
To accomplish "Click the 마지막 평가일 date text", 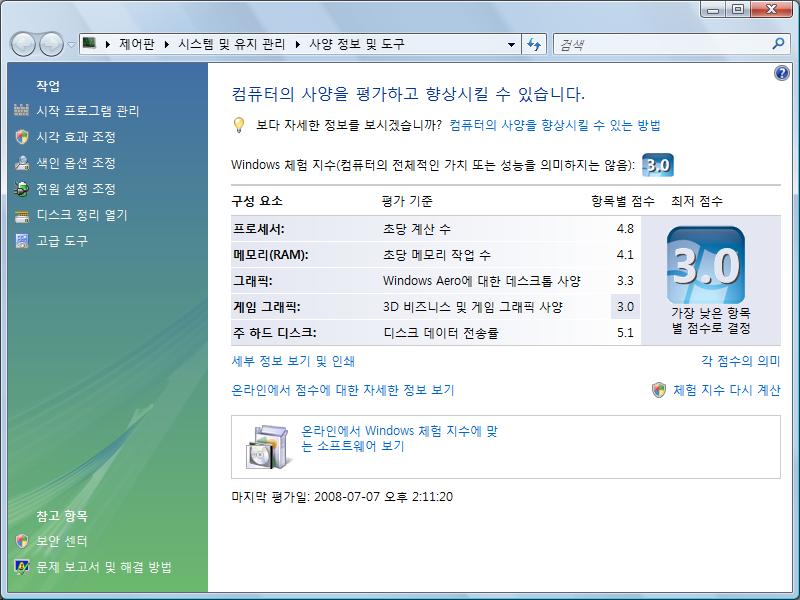I will tap(342, 497).
